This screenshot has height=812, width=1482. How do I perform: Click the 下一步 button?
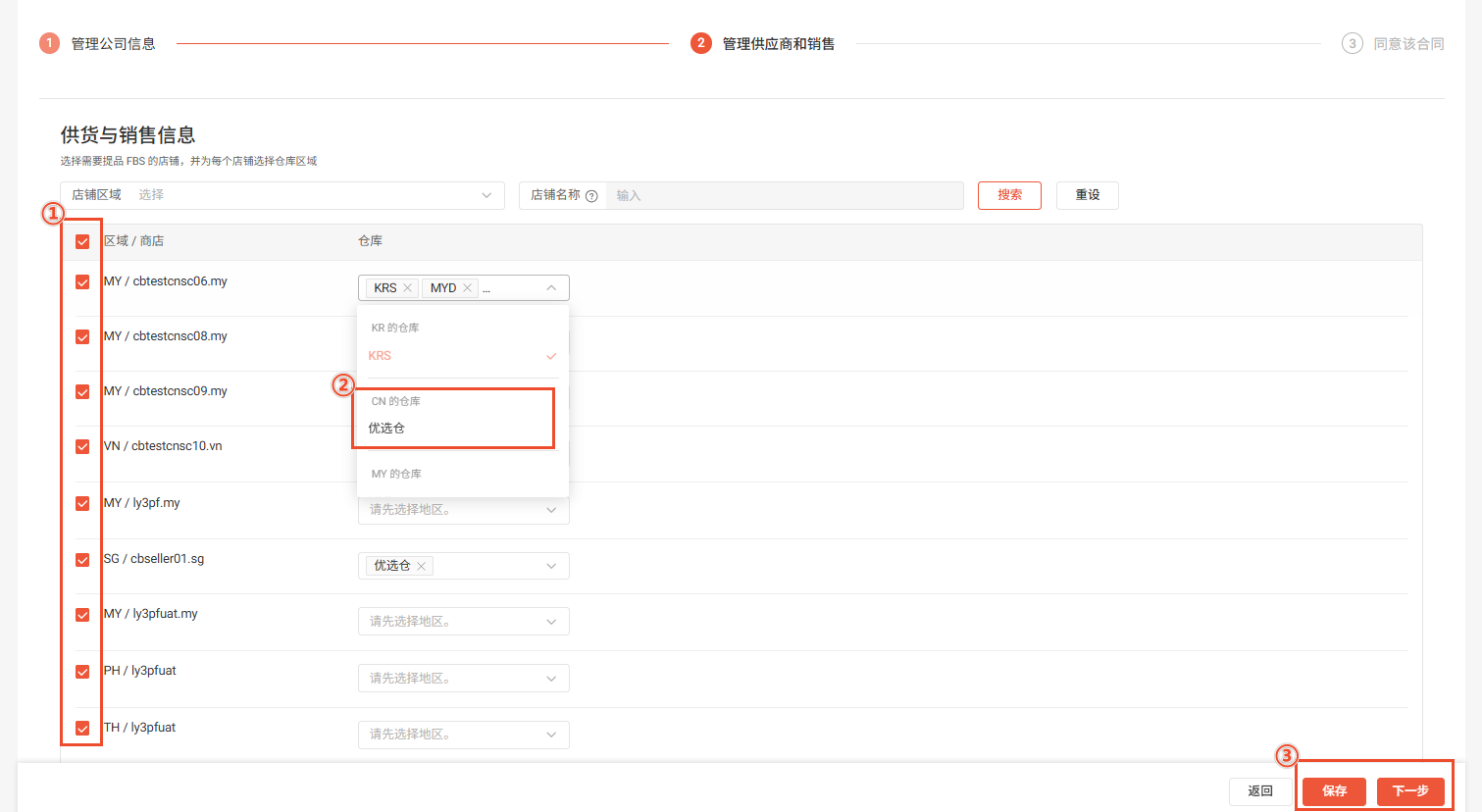[1410, 791]
